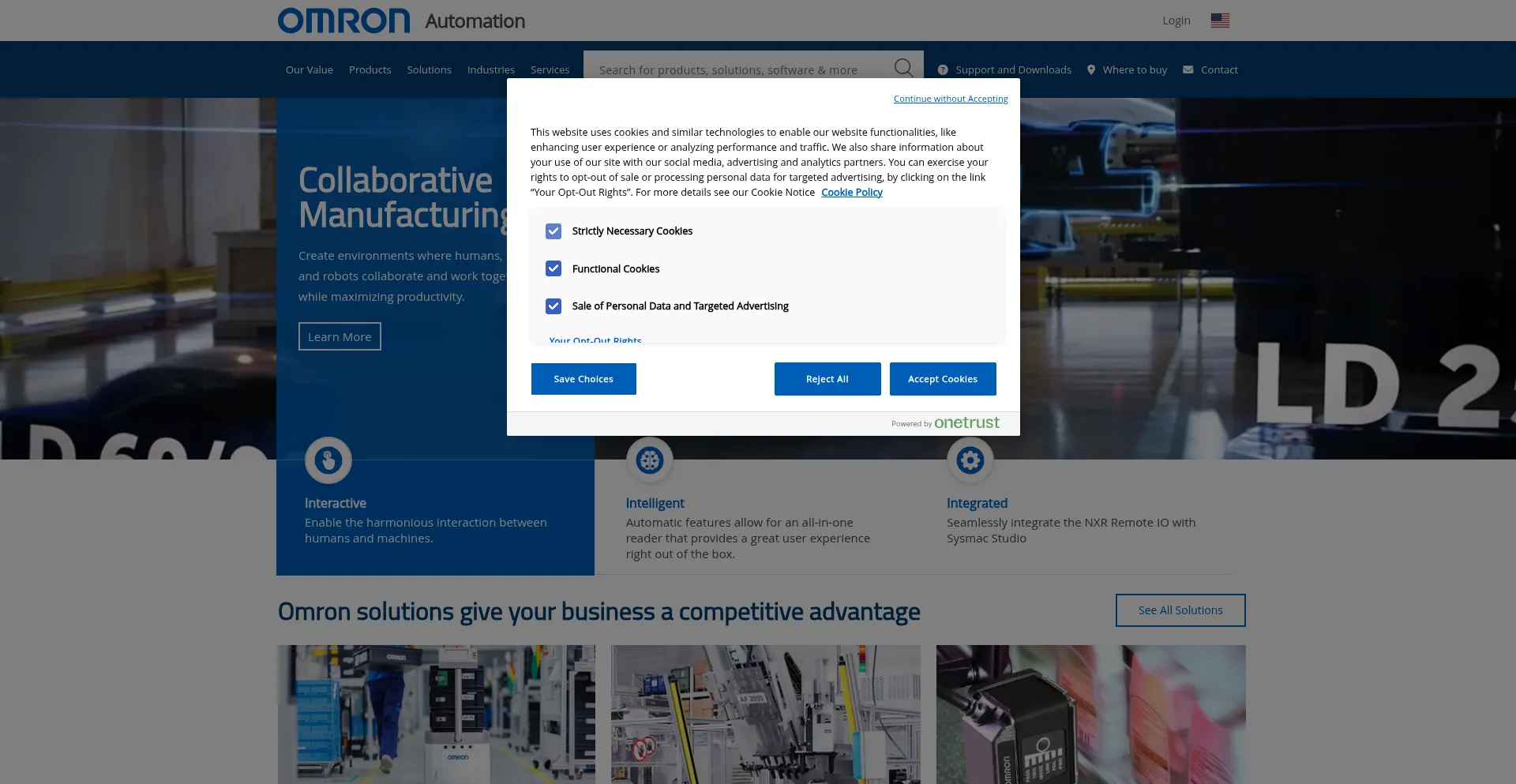Click Continue without Accepting link
1516x784 pixels.
[x=950, y=99]
